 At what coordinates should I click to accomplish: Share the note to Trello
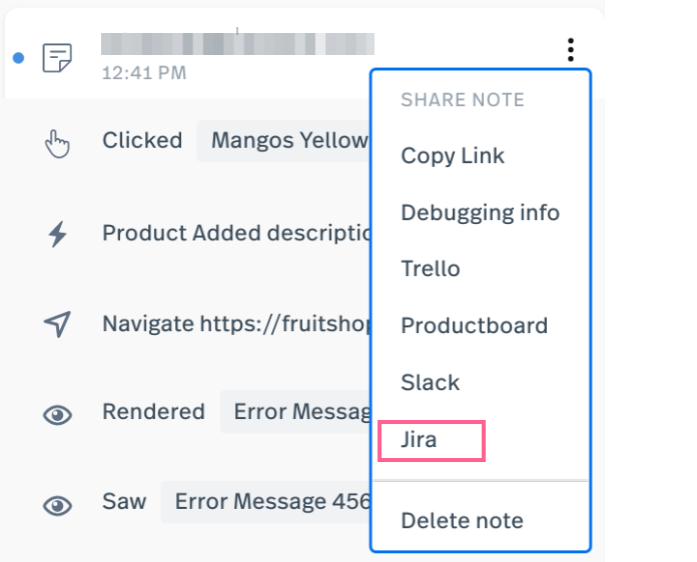430,269
